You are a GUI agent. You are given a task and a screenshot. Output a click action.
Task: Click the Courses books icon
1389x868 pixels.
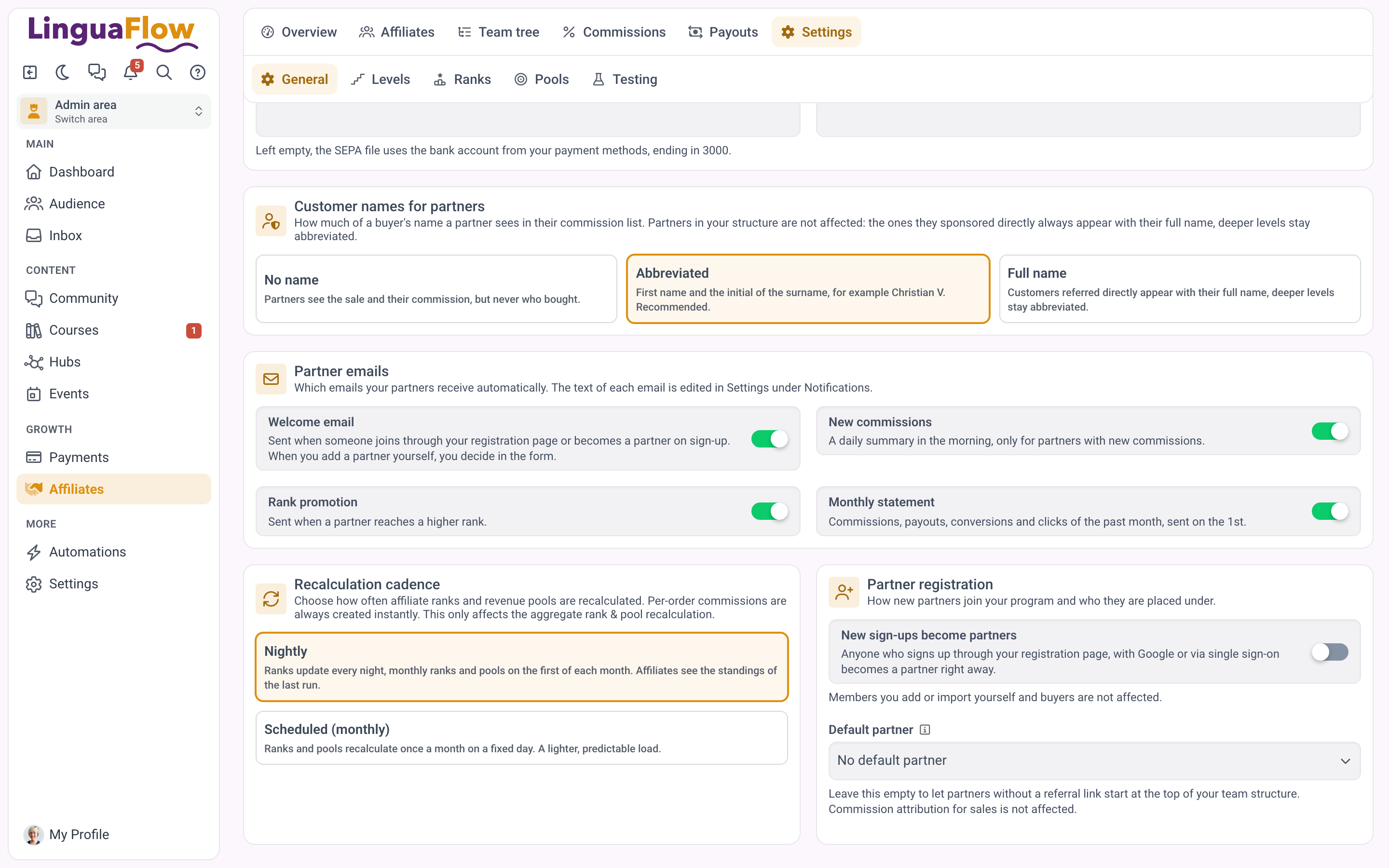coord(34,330)
